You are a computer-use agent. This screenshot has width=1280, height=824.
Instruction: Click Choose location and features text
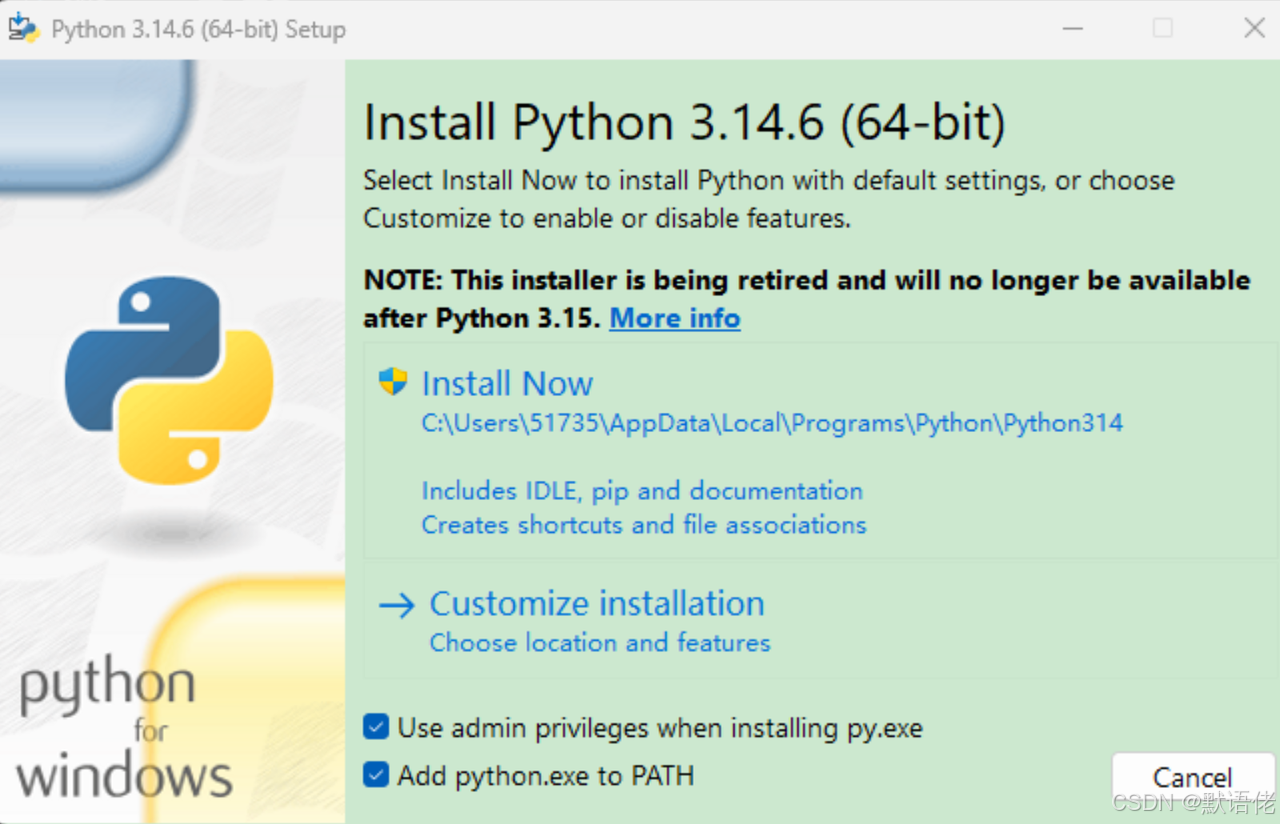[600, 642]
